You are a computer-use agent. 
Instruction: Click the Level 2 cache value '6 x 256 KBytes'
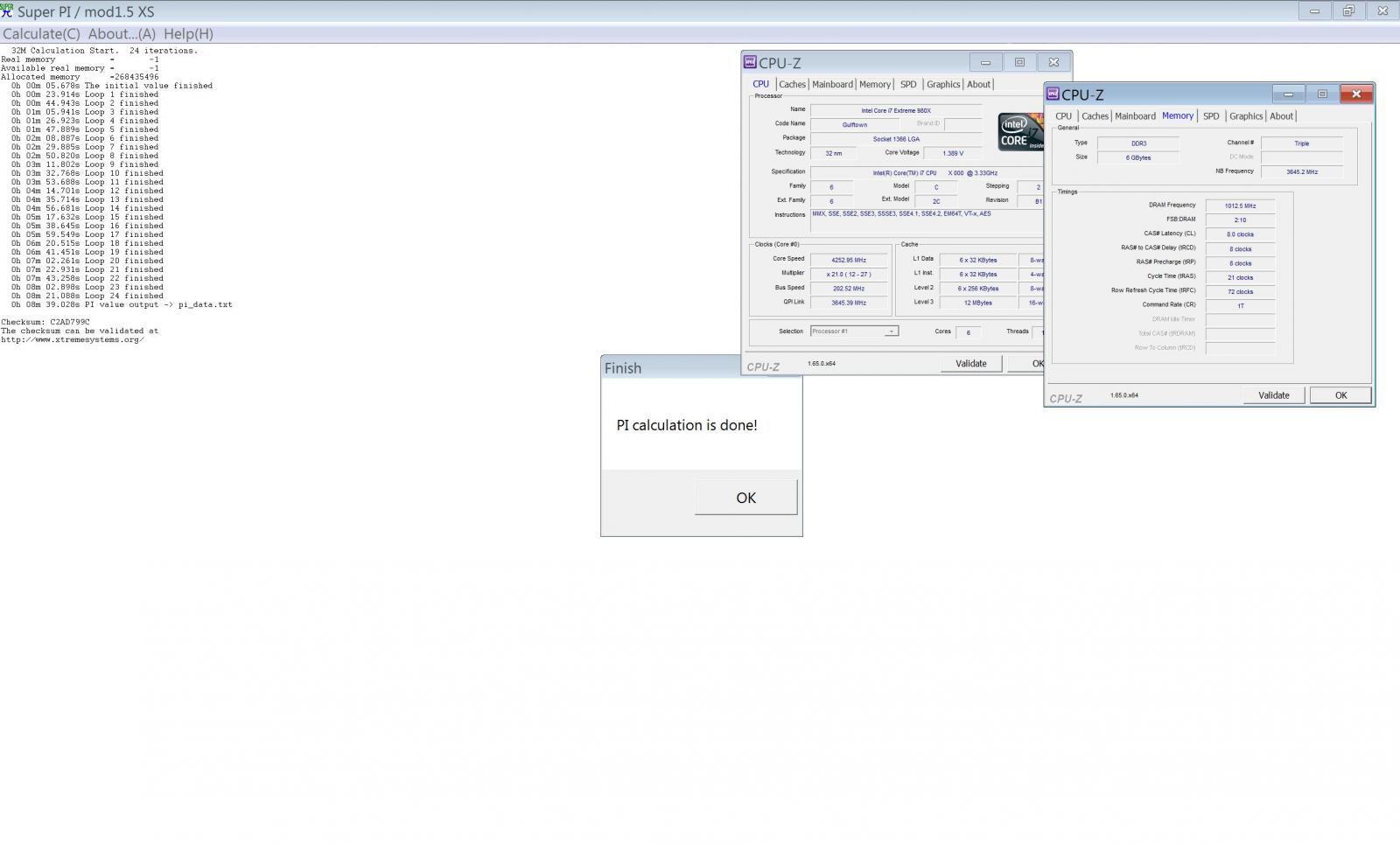pyautogui.click(x=977, y=289)
